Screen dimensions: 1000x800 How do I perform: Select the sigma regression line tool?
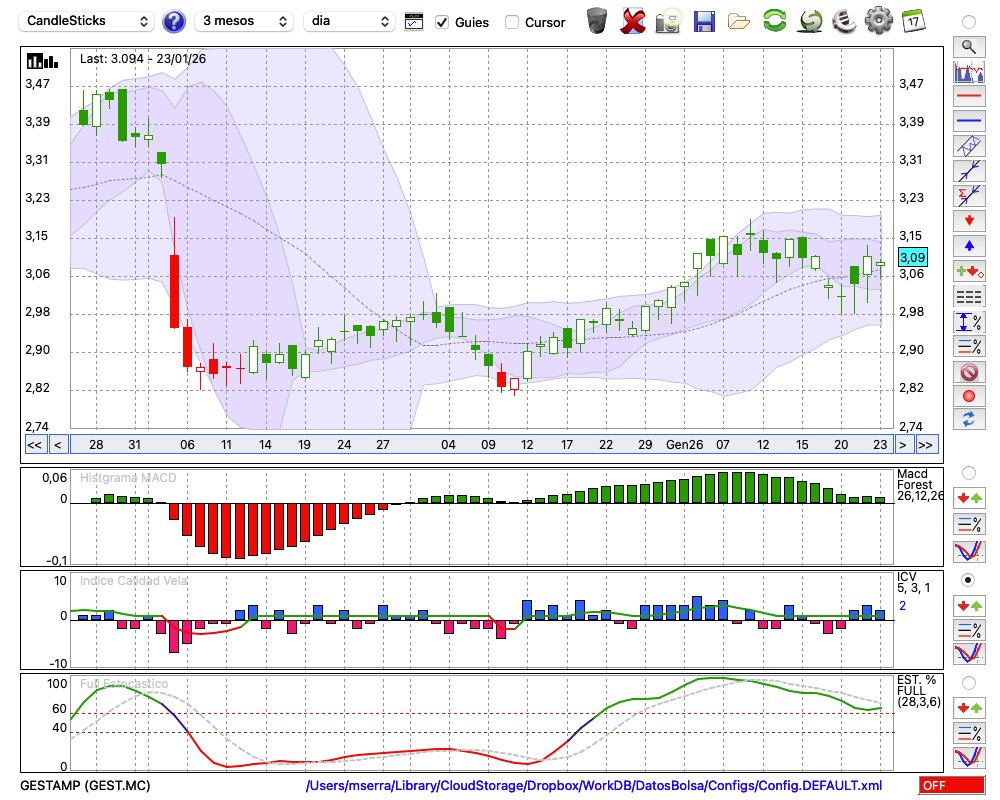pos(969,196)
